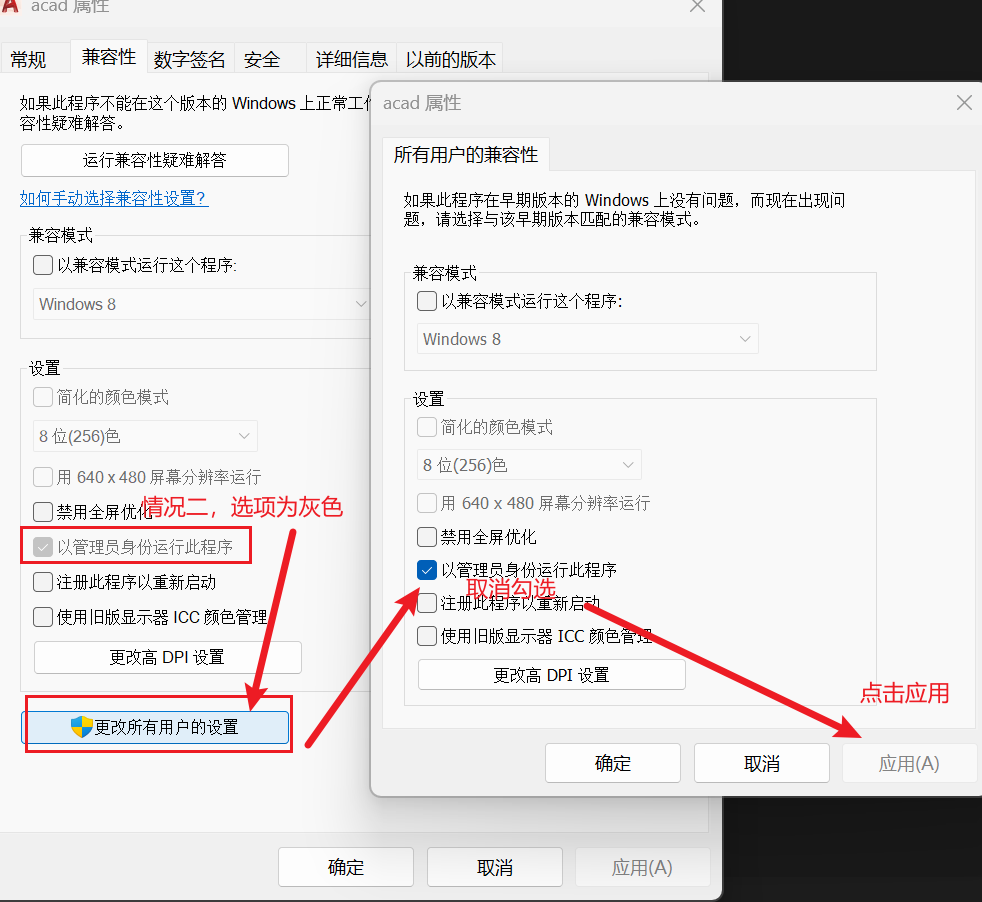Screen dimensions: 982x902
Task: Expand the 8 位(256)色 list in the back dialog
Action: point(145,436)
